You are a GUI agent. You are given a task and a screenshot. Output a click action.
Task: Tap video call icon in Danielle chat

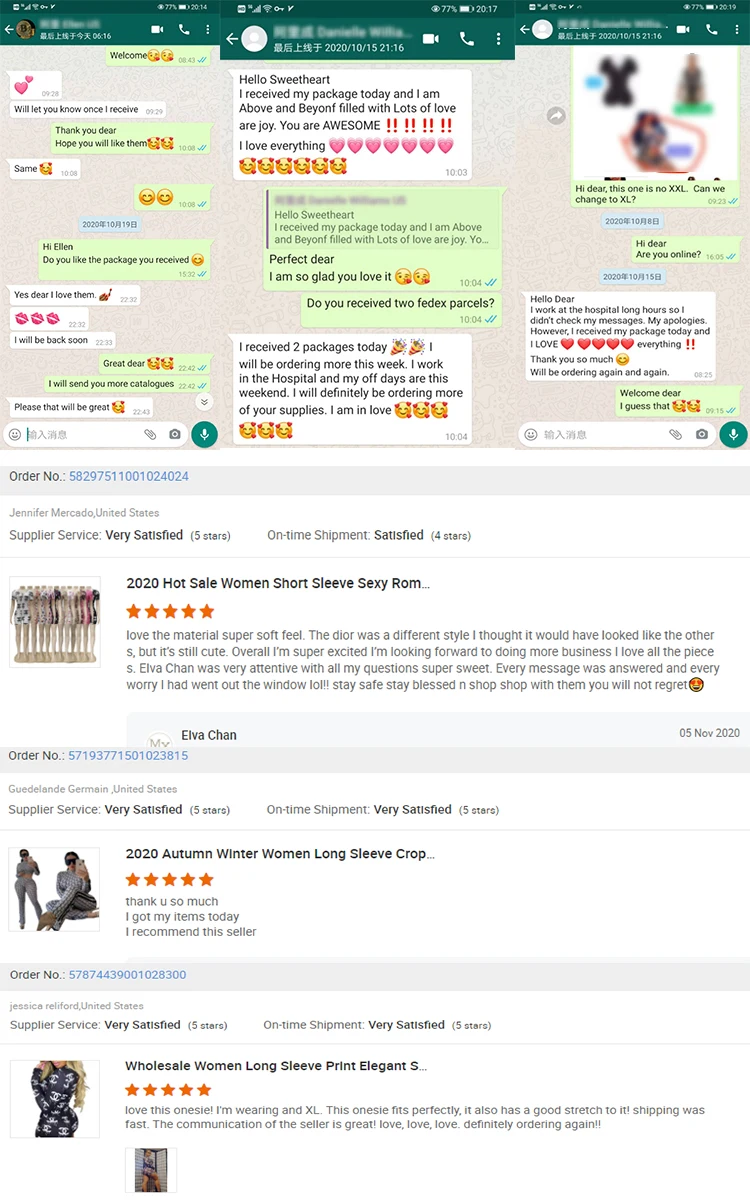pos(431,39)
